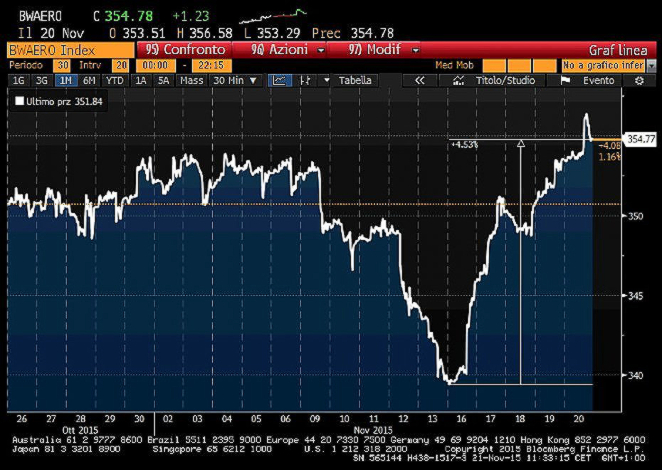
Task: Select the 1M period range
Action: pyautogui.click(x=65, y=80)
